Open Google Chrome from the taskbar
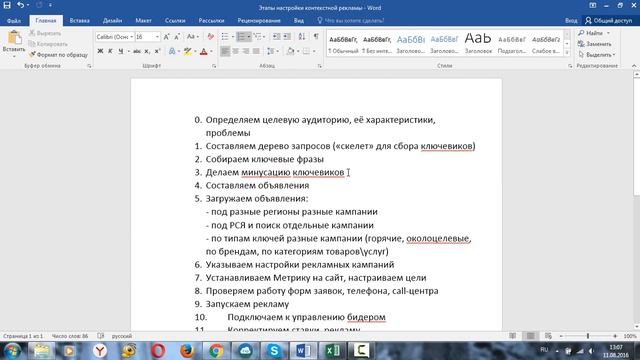 pos(216,351)
